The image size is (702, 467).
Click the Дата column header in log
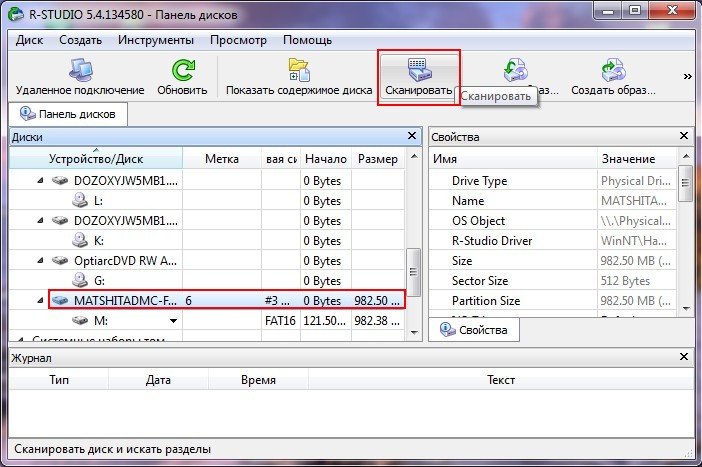(158, 380)
